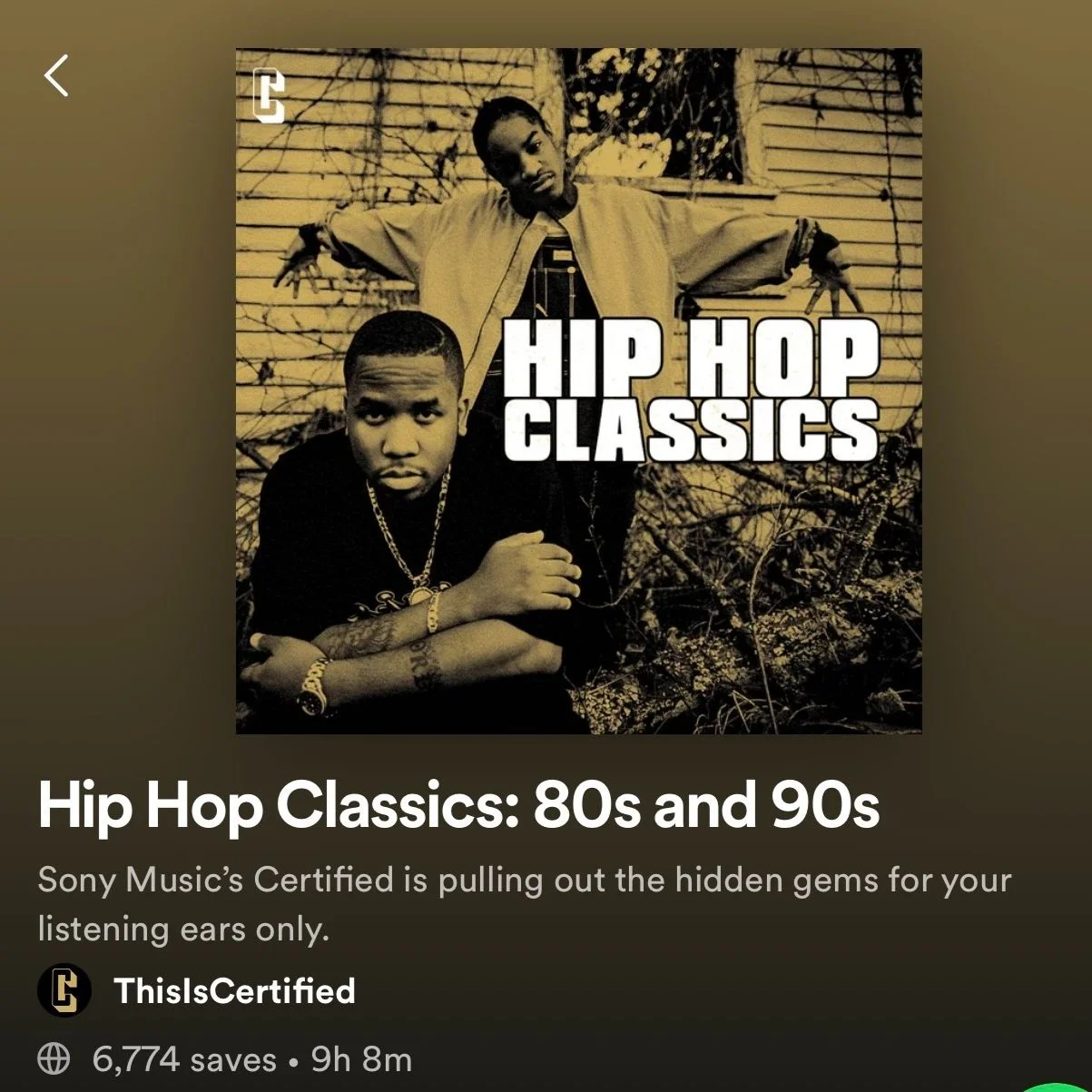Tap the standing man with outstretched arms
The width and height of the screenshot is (1092, 1092).
pyautogui.click(x=569, y=272)
